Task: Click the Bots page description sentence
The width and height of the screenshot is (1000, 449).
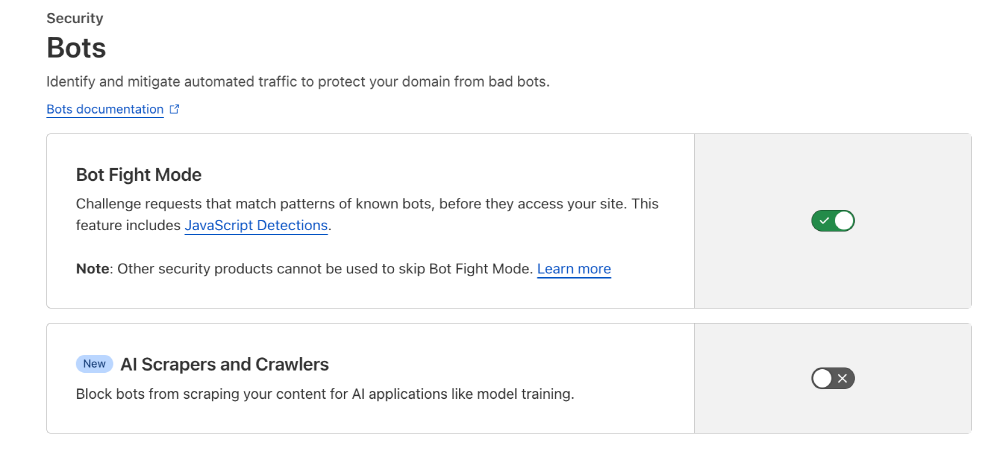Action: coord(298,82)
